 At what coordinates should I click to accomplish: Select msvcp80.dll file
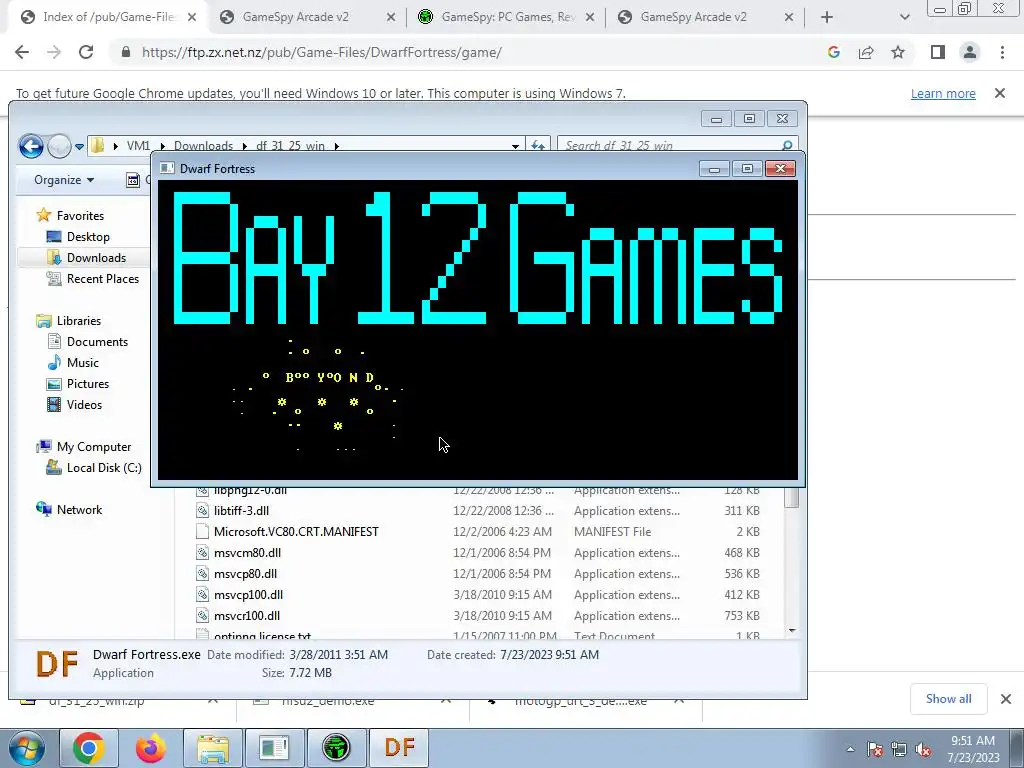pos(245,573)
